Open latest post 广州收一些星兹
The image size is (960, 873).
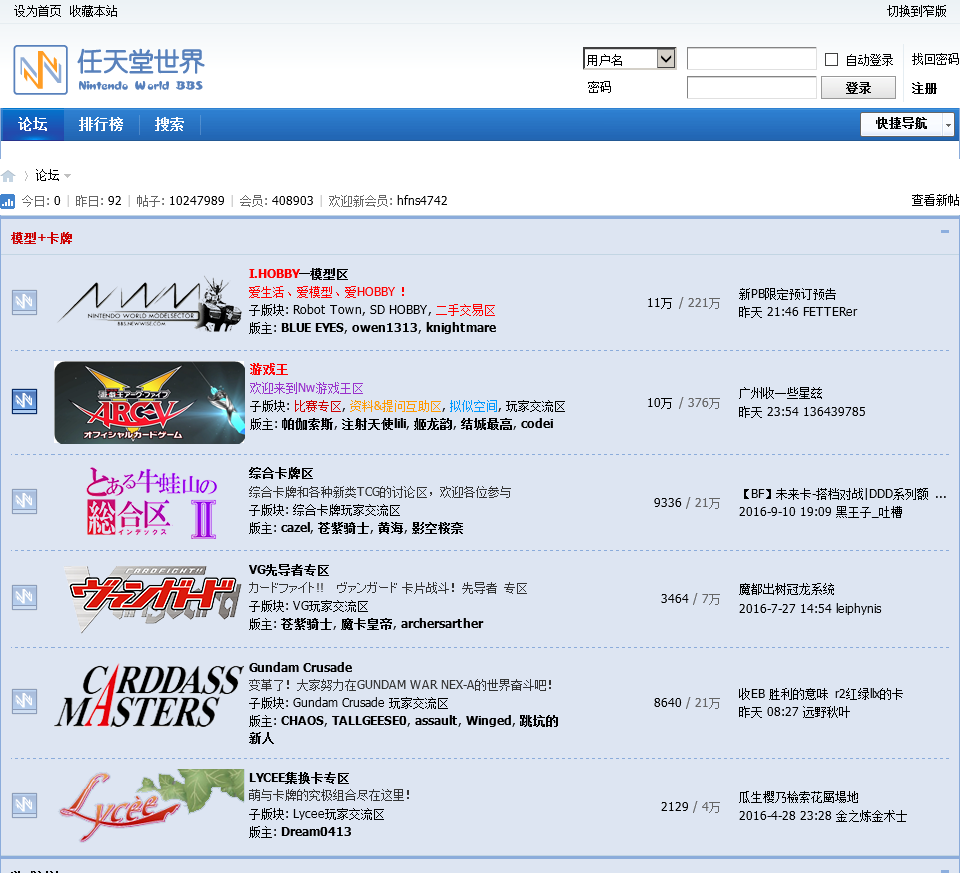[780, 393]
